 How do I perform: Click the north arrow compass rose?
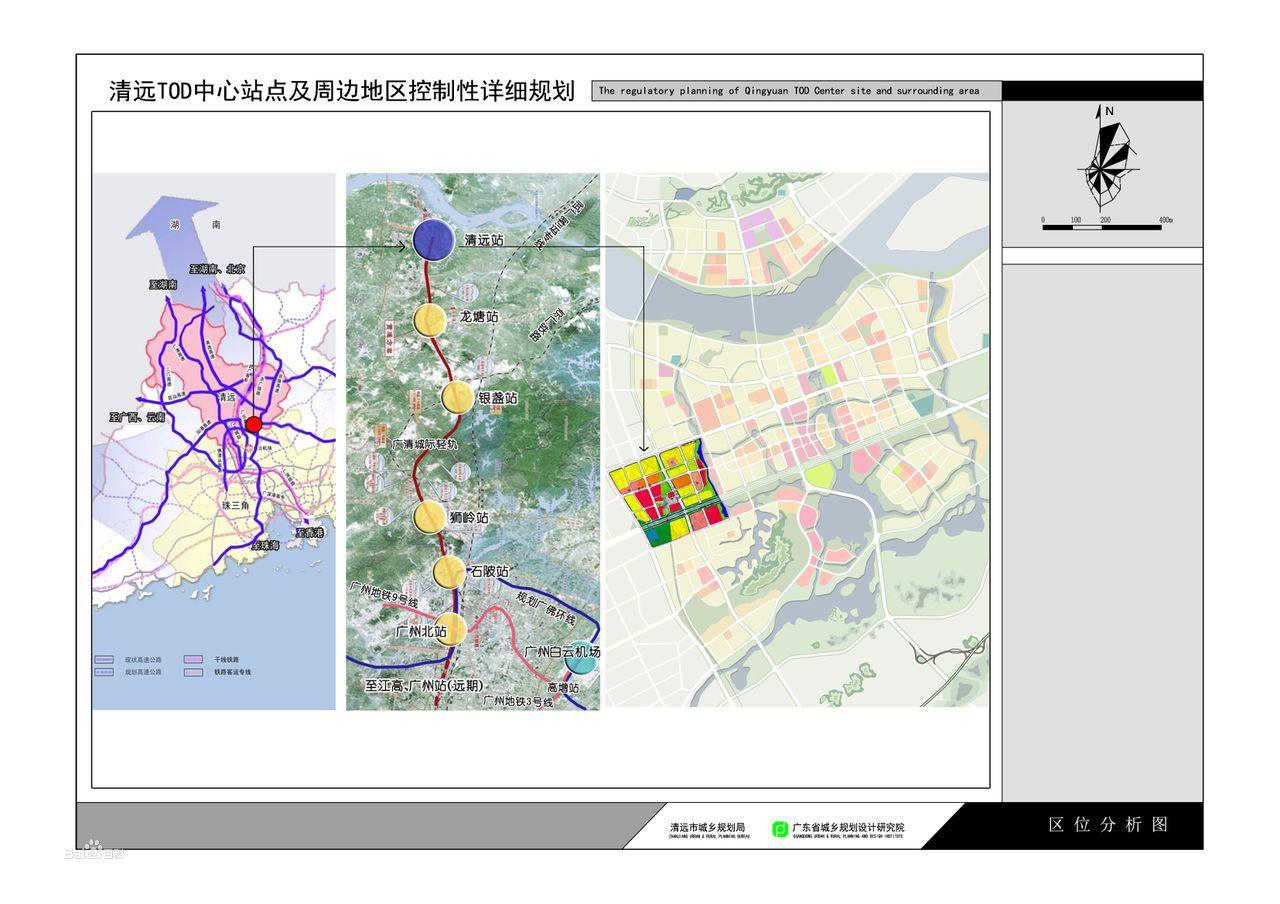click(1105, 160)
